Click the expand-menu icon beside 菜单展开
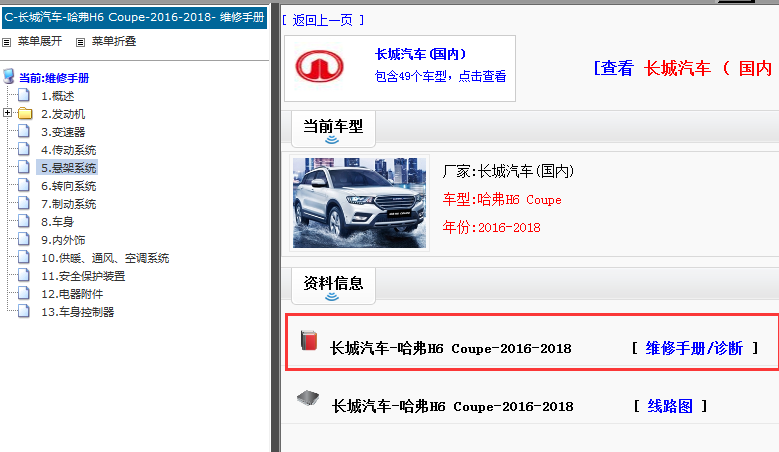This screenshot has height=452, width=779. click(6, 43)
